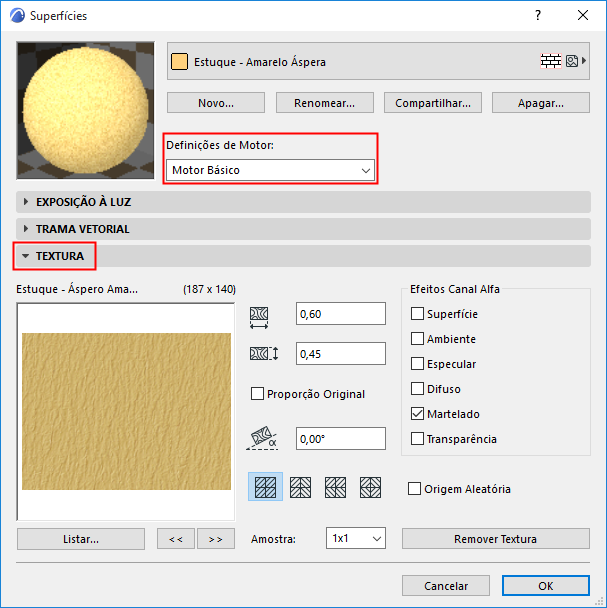The image size is (607, 608).
Task: Open surface list with small arrow beside name
Action: [584, 61]
